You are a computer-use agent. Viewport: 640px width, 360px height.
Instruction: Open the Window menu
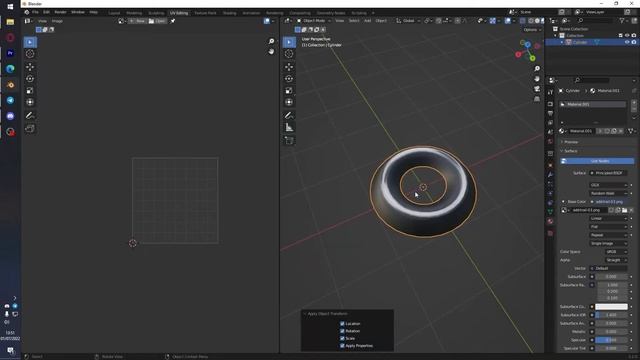pos(78,12)
